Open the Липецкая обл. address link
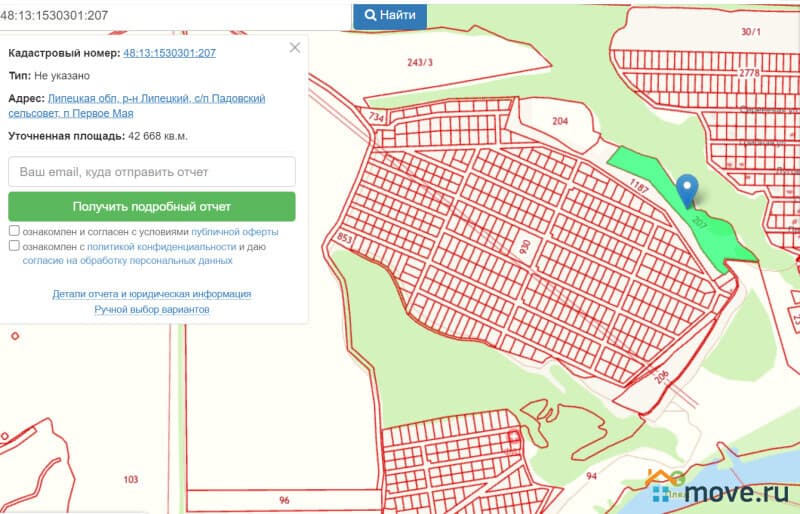The width and height of the screenshot is (800, 514). 137,106
